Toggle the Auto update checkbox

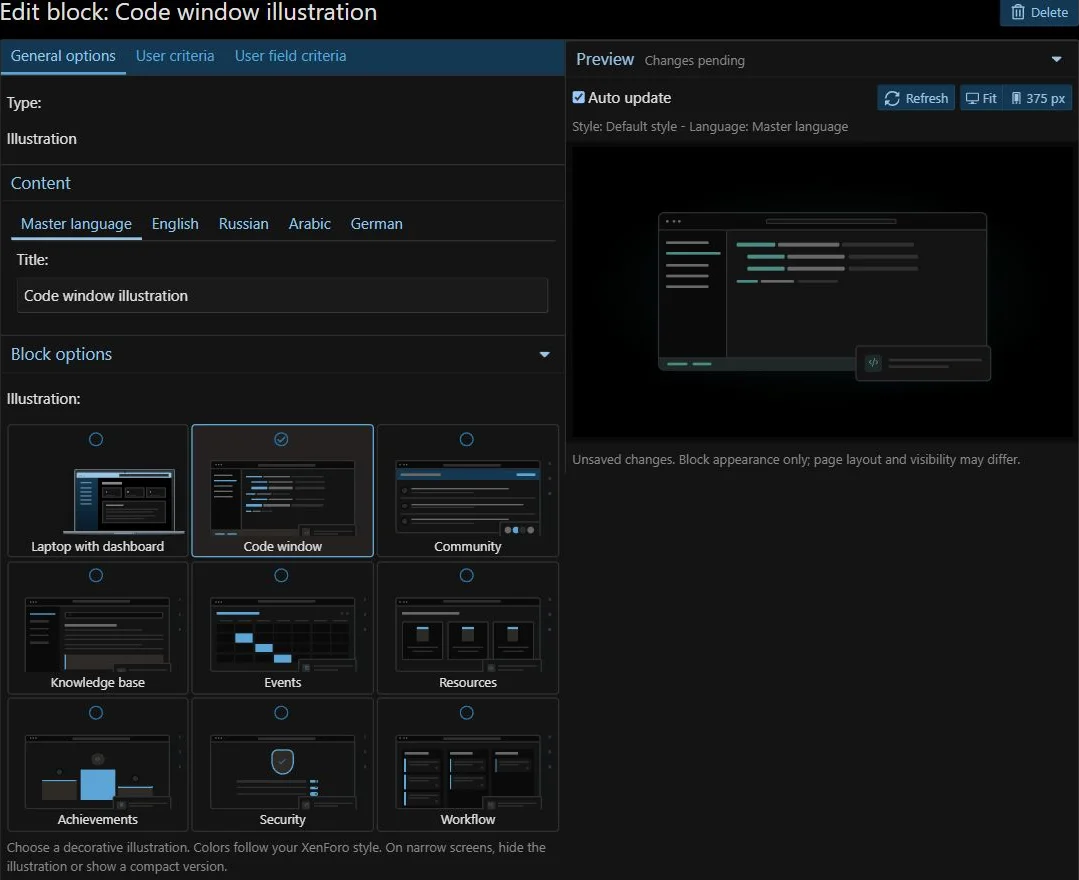click(579, 98)
